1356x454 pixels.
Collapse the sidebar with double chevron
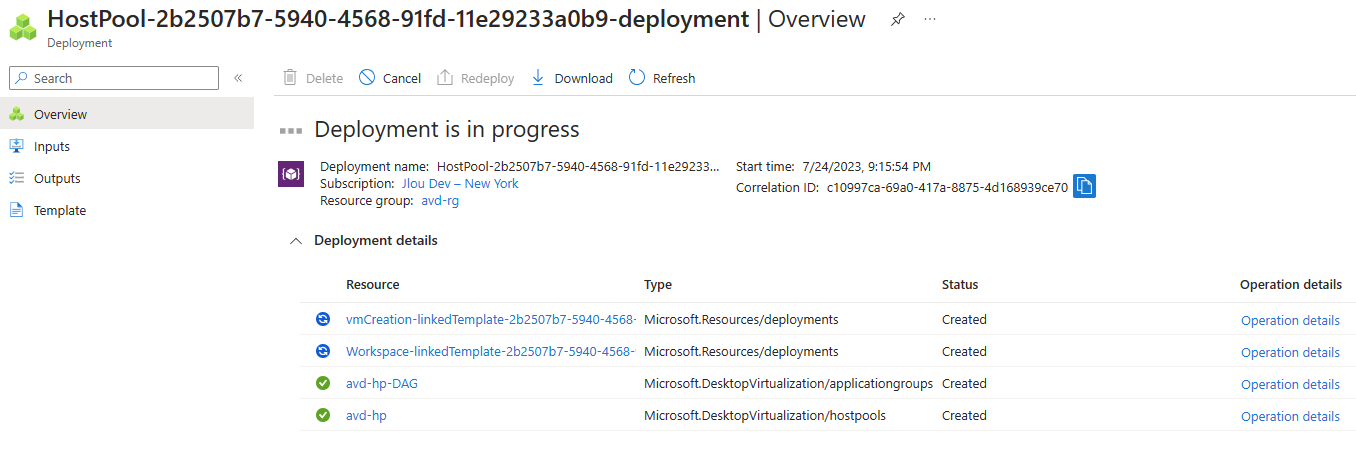[x=238, y=78]
